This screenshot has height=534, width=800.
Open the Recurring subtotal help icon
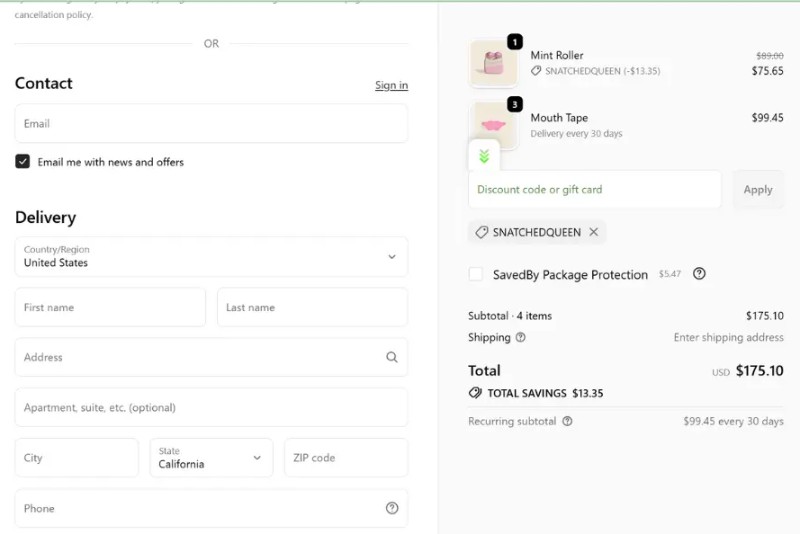(x=567, y=421)
